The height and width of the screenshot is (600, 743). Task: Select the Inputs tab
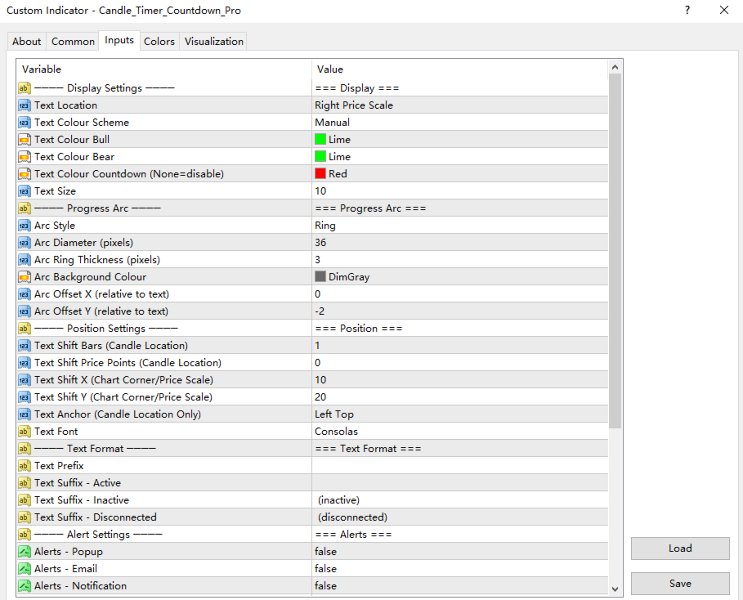click(119, 40)
